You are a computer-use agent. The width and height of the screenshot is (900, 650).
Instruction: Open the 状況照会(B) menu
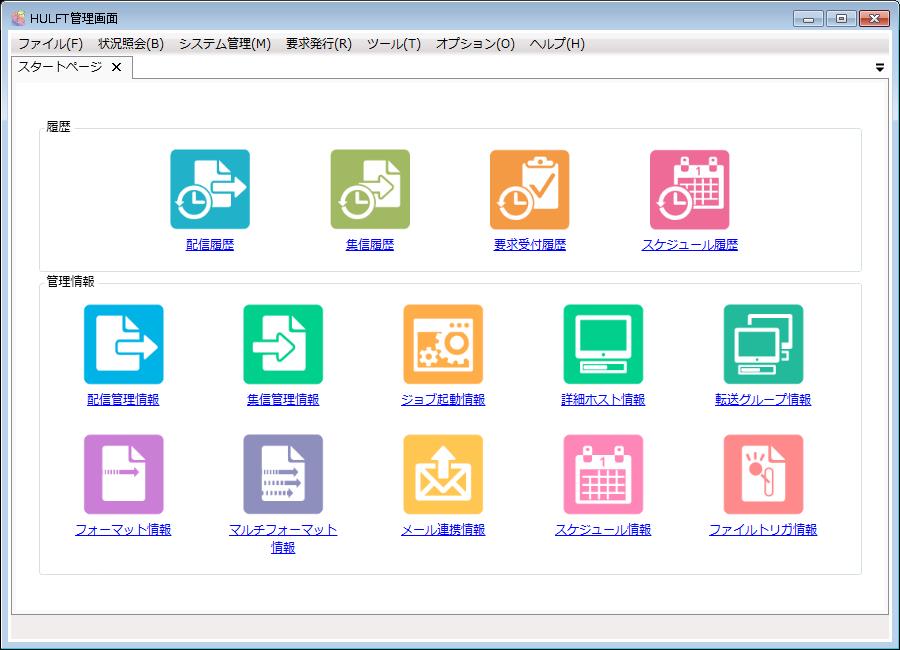coord(131,44)
